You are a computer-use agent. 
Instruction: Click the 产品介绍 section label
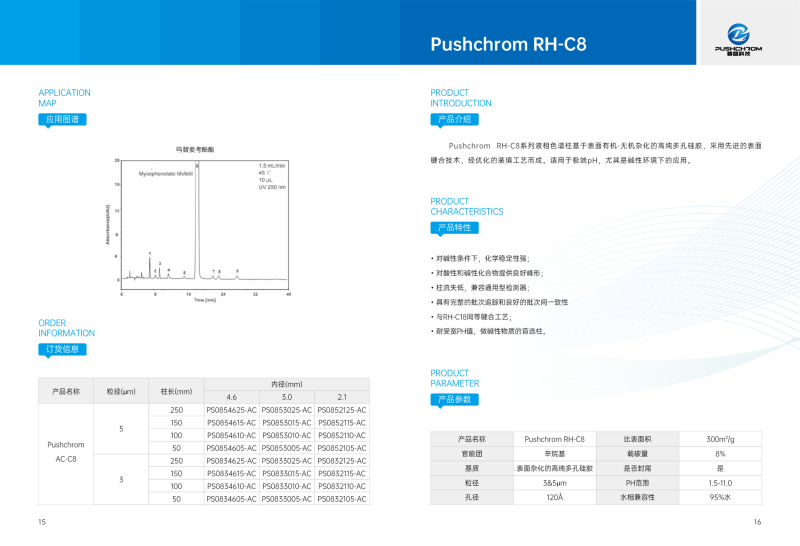tap(454, 119)
